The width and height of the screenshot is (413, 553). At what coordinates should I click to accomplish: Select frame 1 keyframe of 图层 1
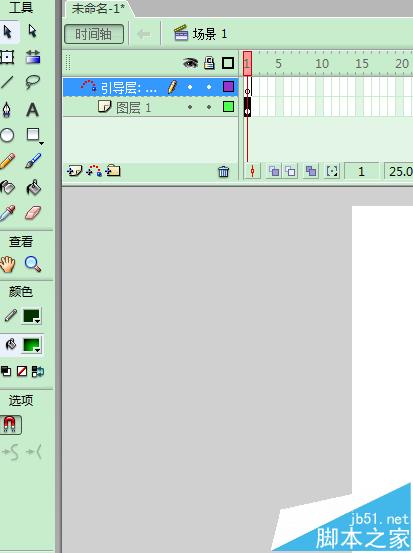247,107
